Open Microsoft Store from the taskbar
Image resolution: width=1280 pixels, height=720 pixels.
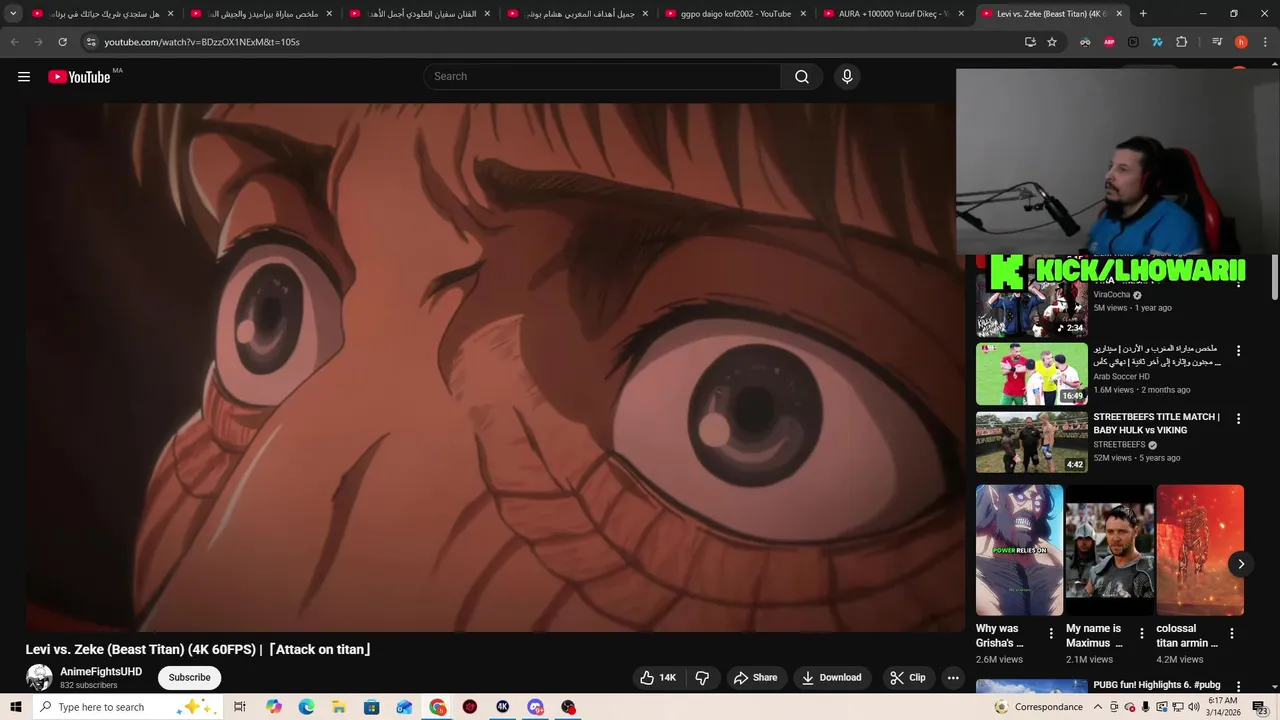pos(372,707)
